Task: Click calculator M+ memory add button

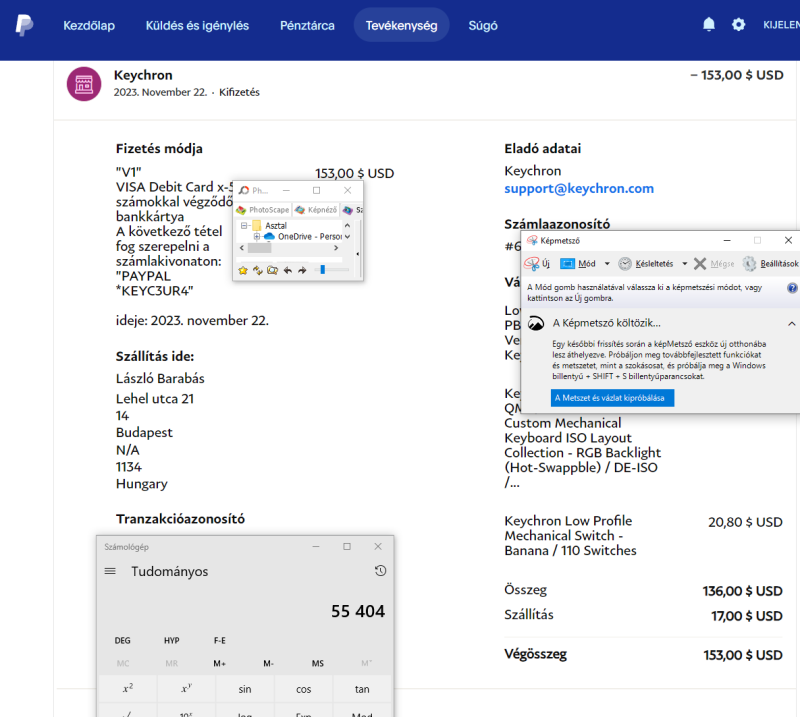Action: 220,663
